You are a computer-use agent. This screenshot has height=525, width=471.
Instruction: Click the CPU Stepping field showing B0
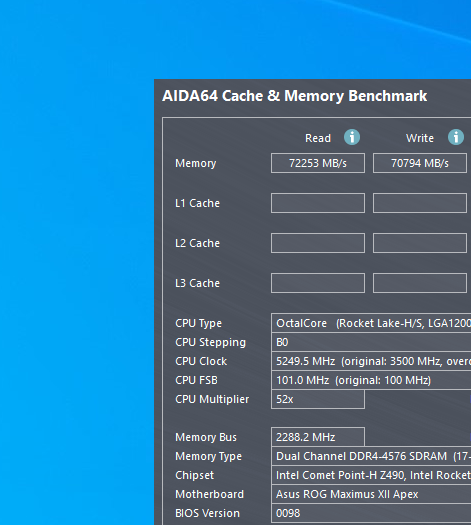point(371,342)
